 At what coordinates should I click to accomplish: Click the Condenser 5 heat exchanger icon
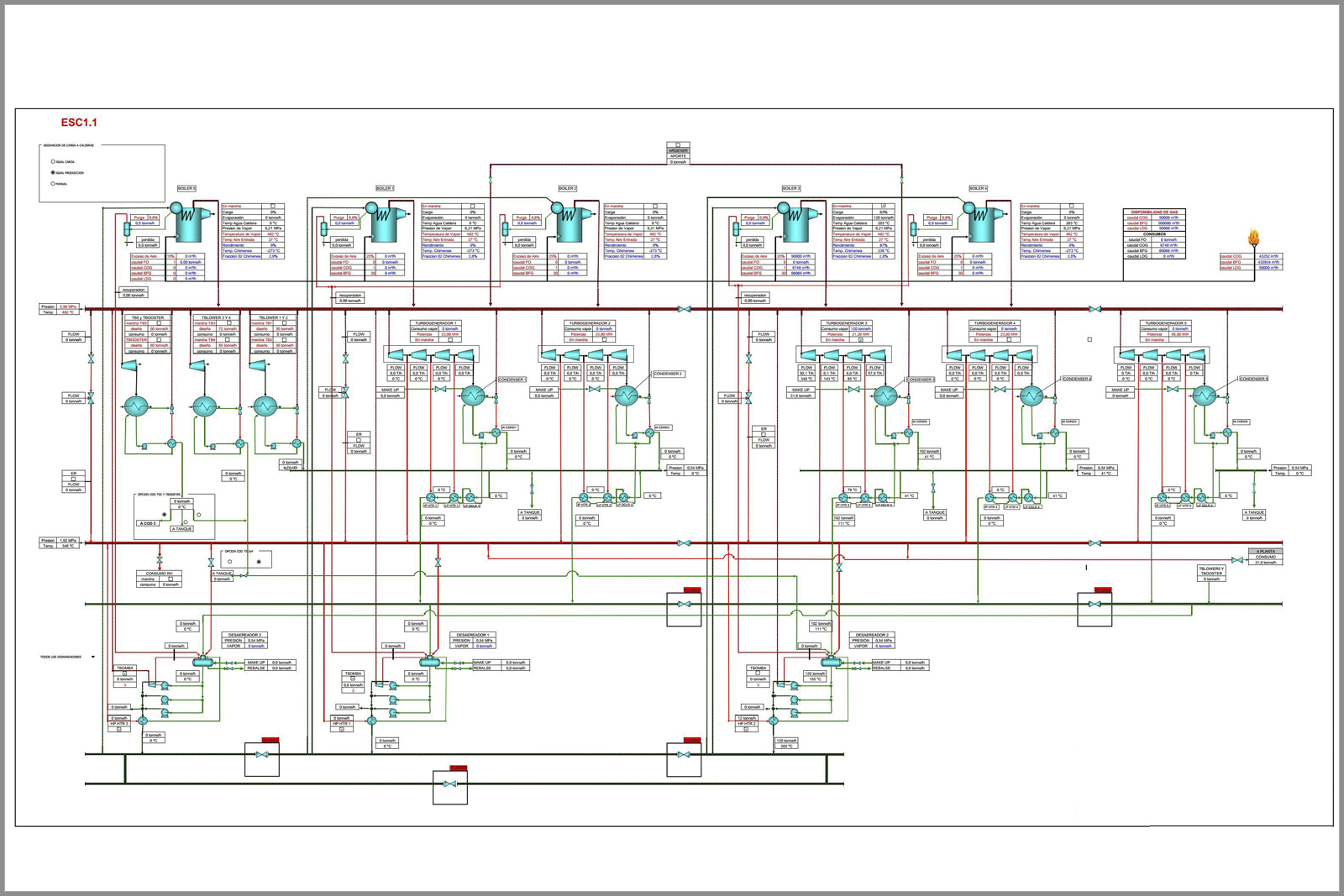click(x=1205, y=396)
